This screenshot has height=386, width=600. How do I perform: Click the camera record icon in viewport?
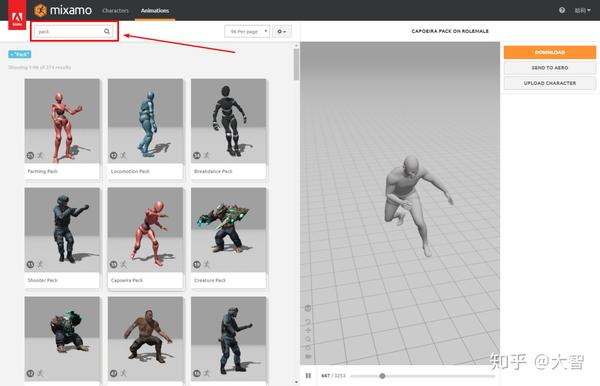308,357
